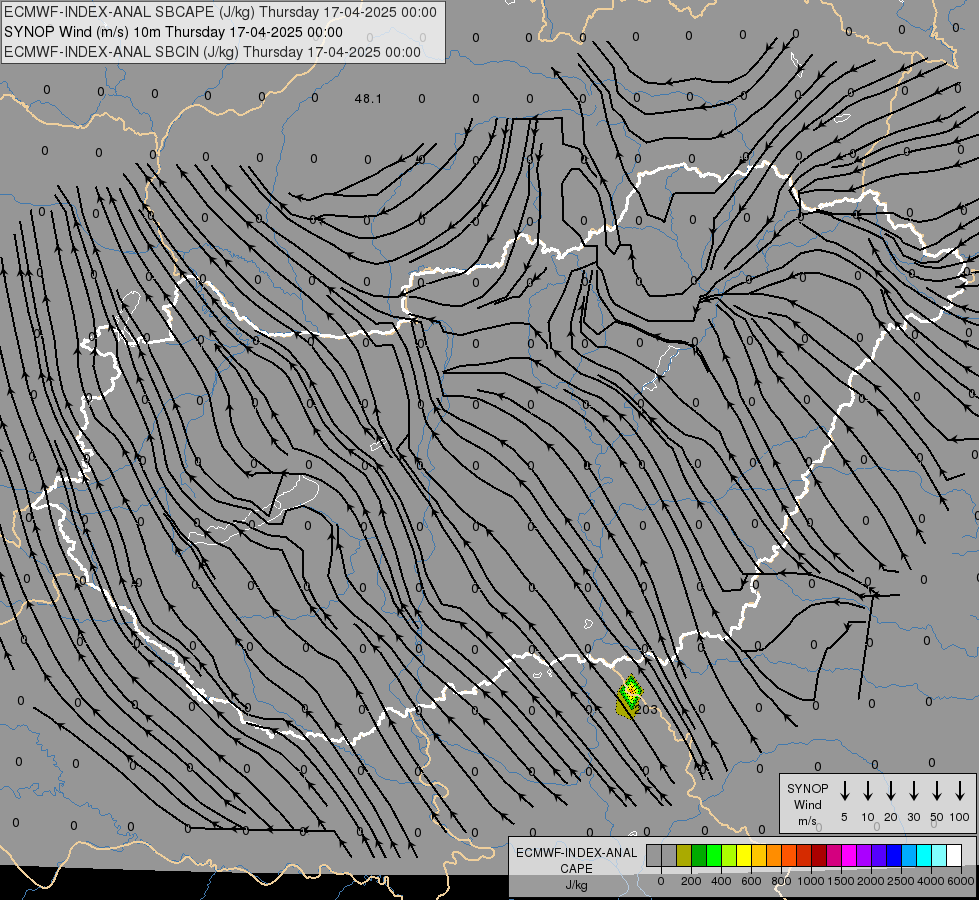
Task: Select the dark green CAPE legend swatch
Action: [699, 855]
